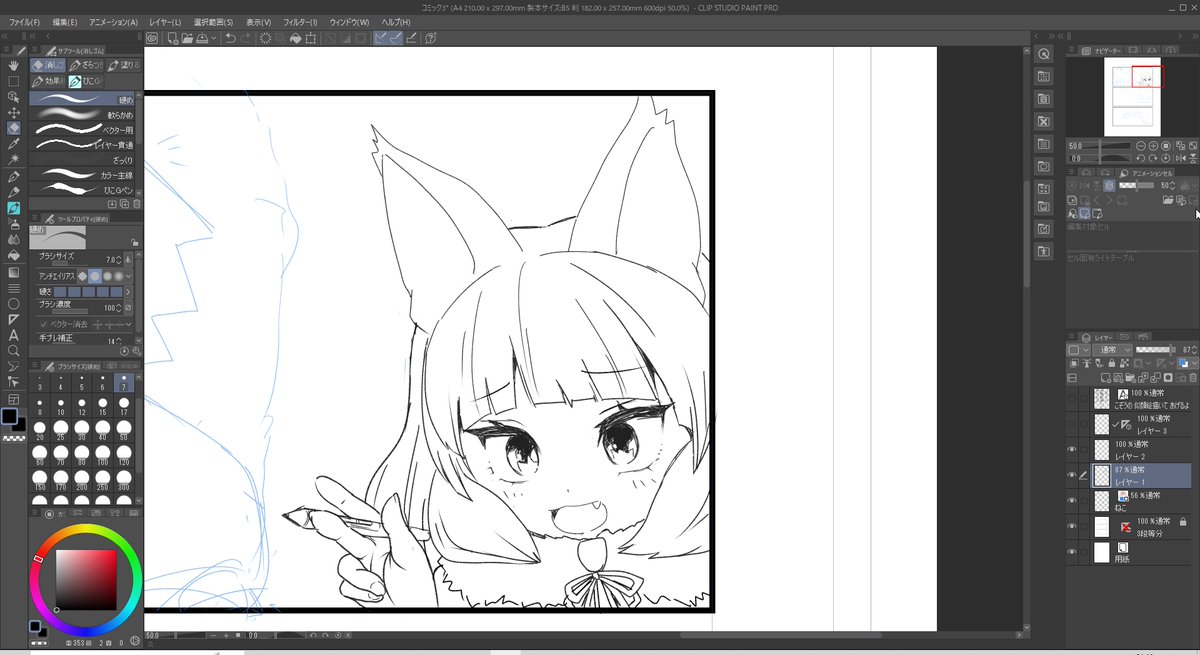The width and height of the screenshot is (1200, 655).
Task: Choose the カラー主線 sub tool
Action: 82,174
